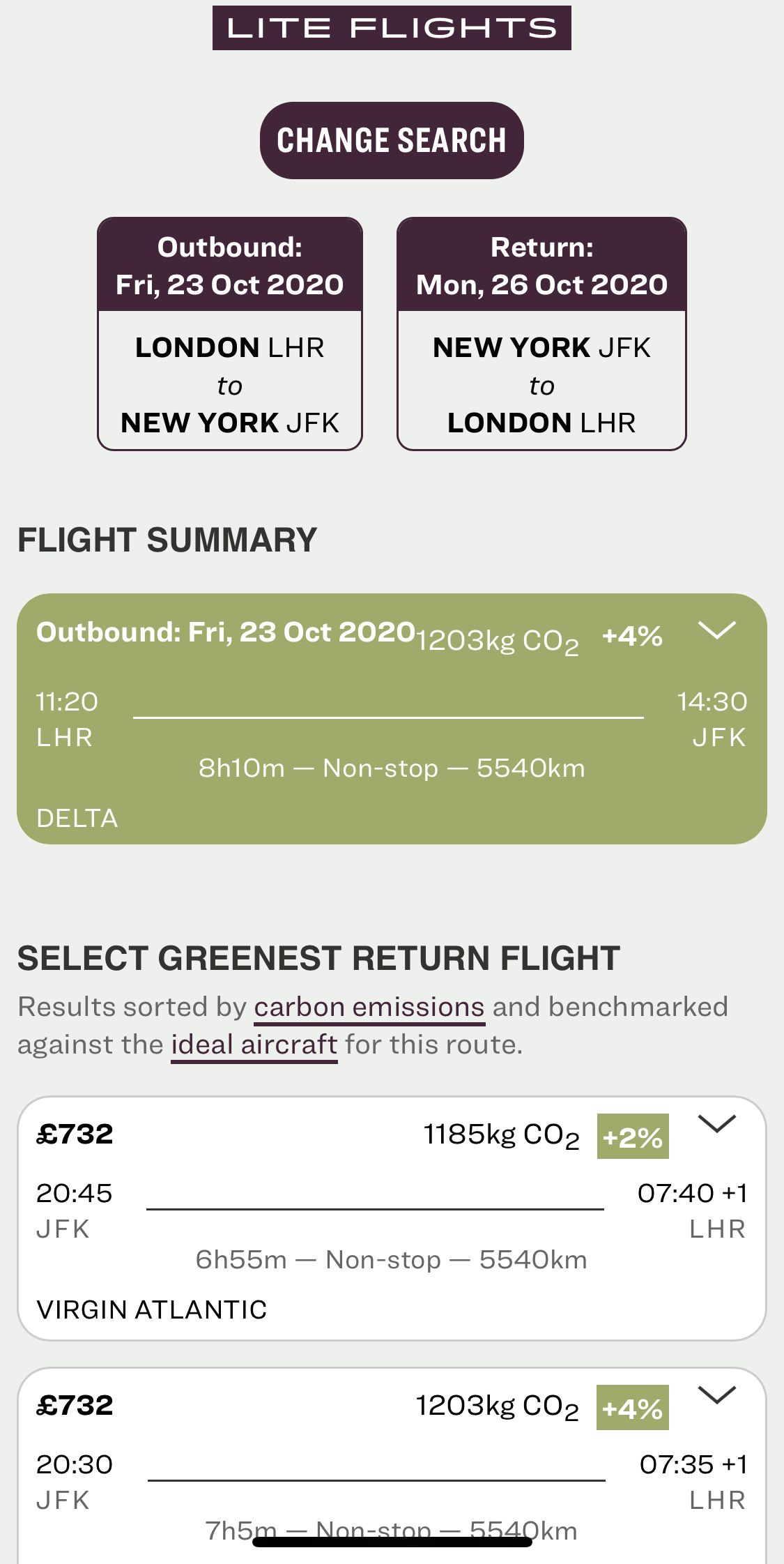Tap the £732 price on Virgin Atlantic flight
The width and height of the screenshot is (784, 1564).
coord(75,1134)
